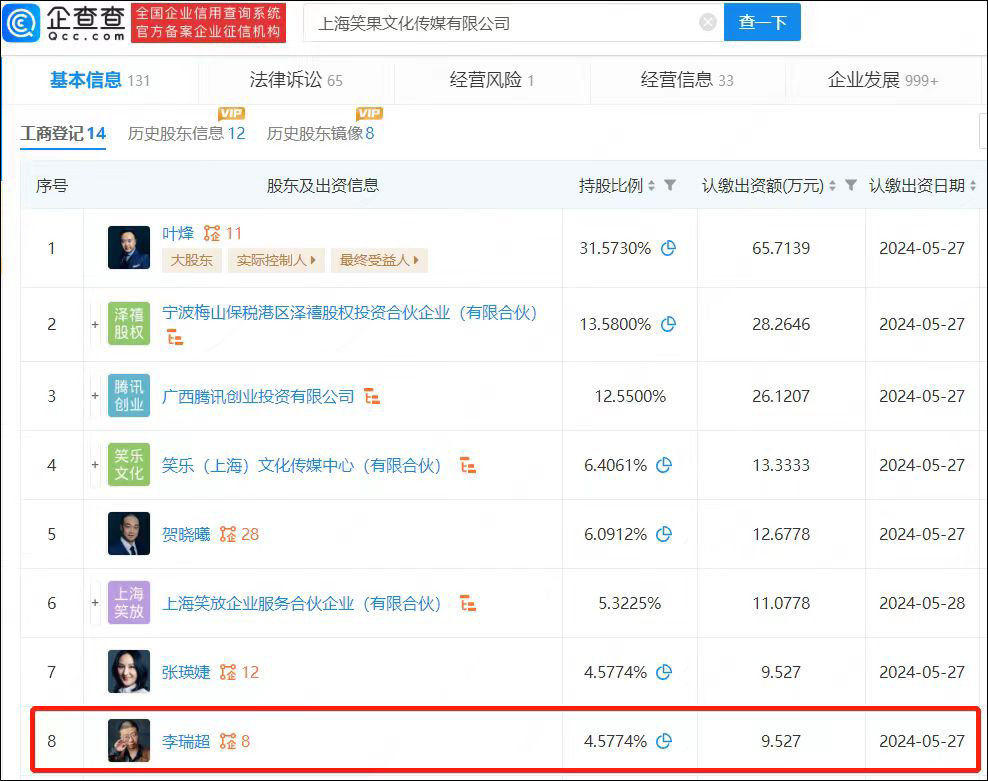View 叶烽's 31.5730% share pie icon
Viewport: 988px width, 781px height.
point(669,248)
